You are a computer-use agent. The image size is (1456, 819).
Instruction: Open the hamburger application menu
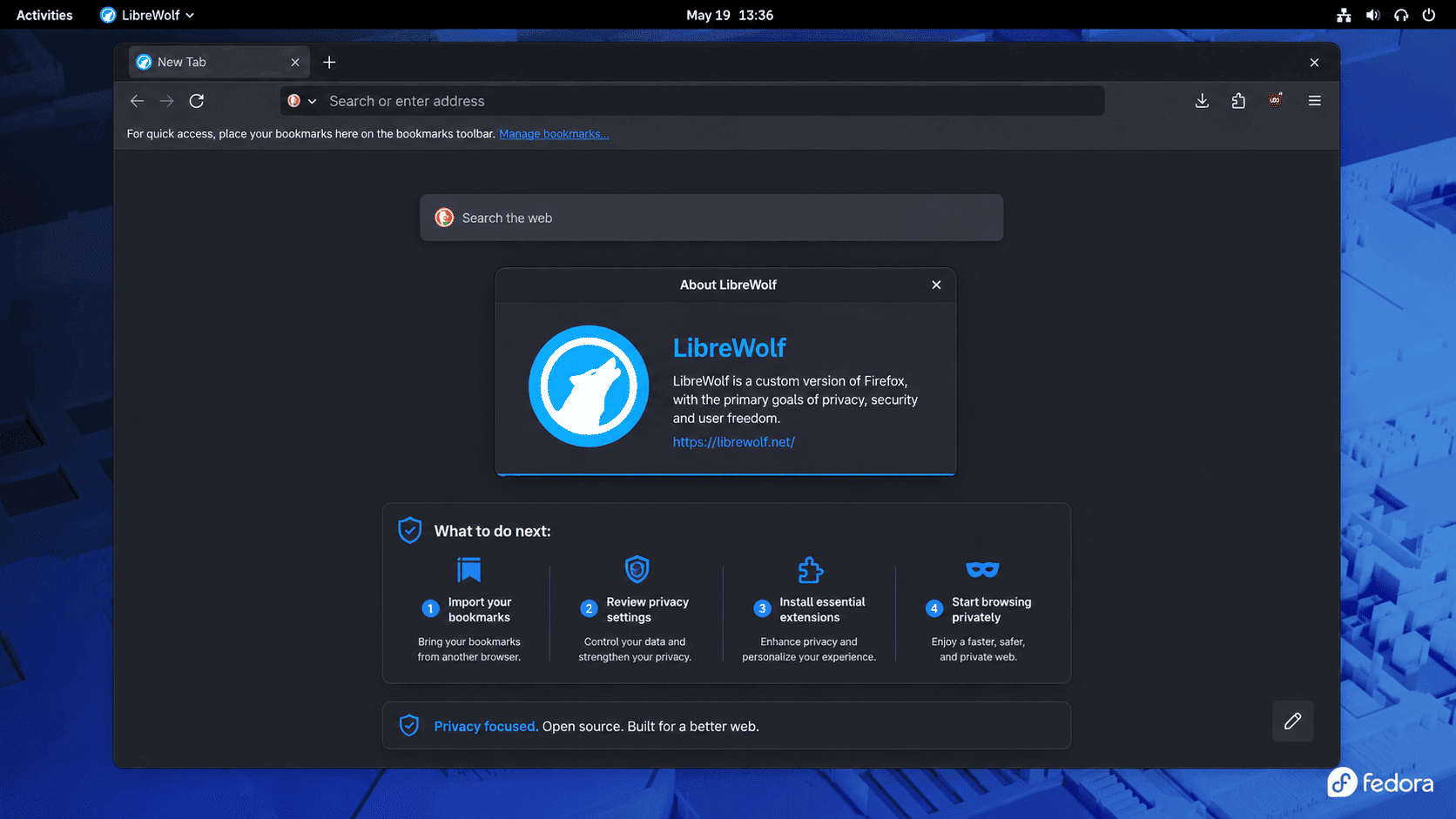coord(1315,101)
